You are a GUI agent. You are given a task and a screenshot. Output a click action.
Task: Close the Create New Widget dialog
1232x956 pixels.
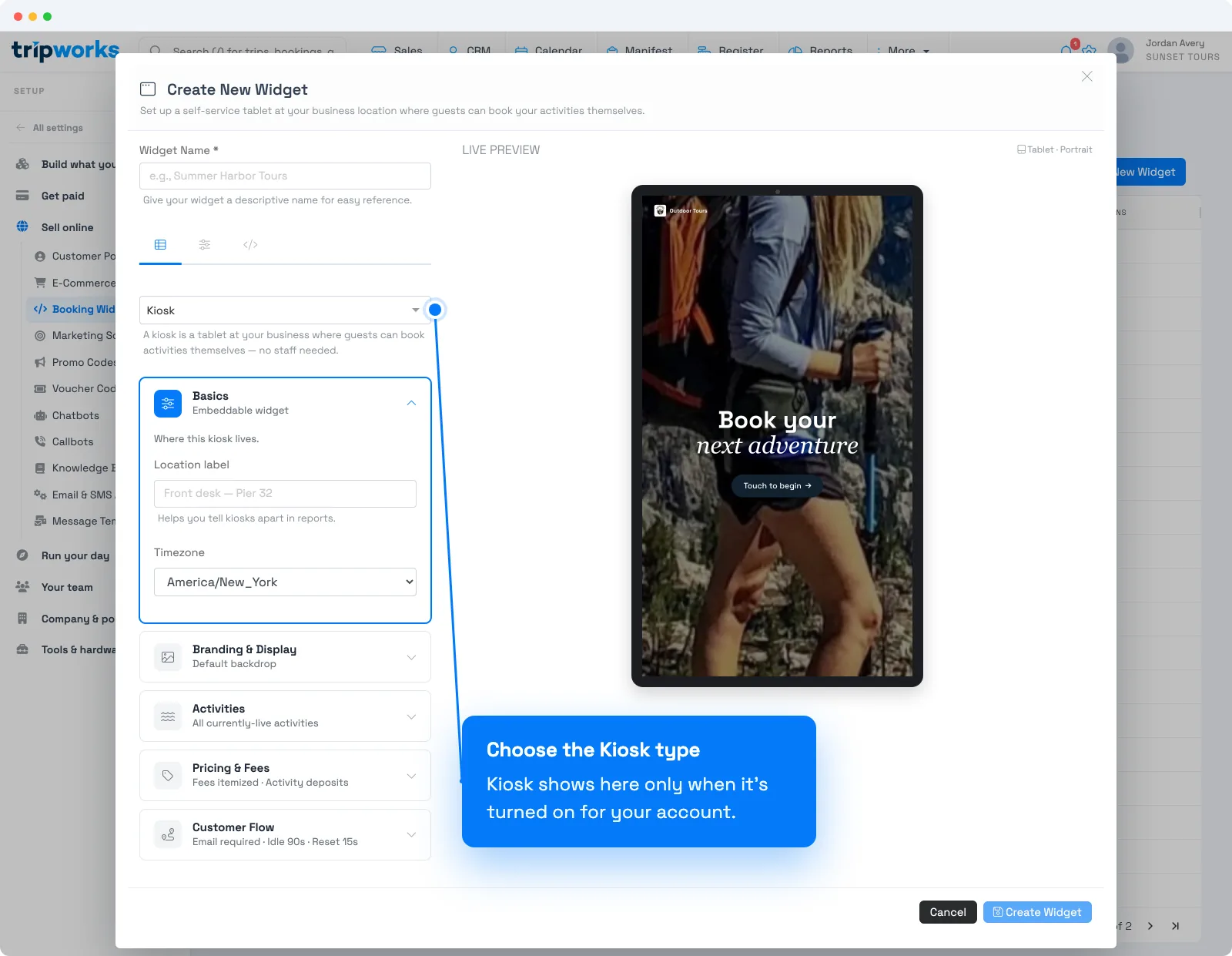[x=1087, y=76]
